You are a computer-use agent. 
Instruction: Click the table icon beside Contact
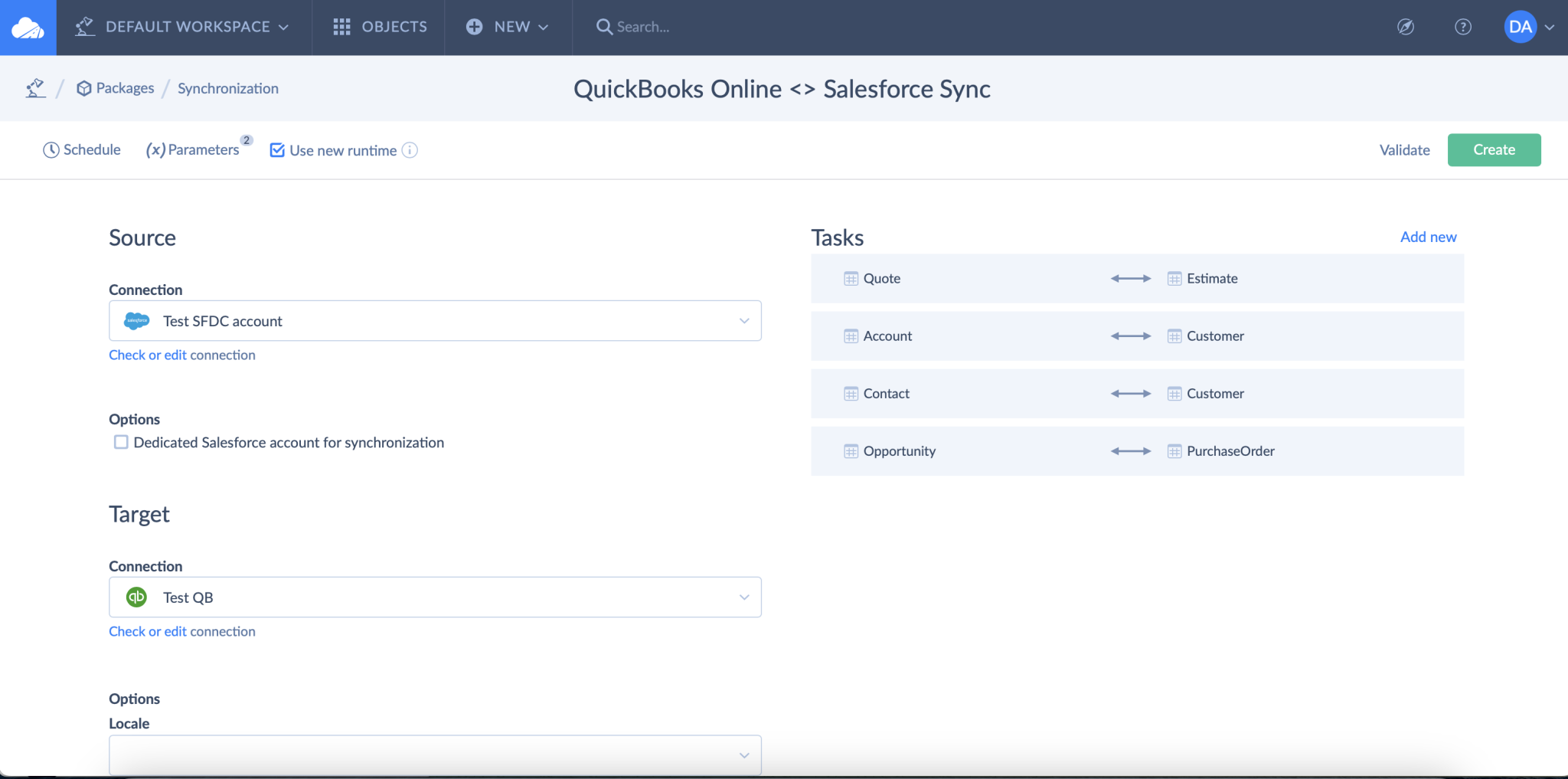[x=851, y=394]
